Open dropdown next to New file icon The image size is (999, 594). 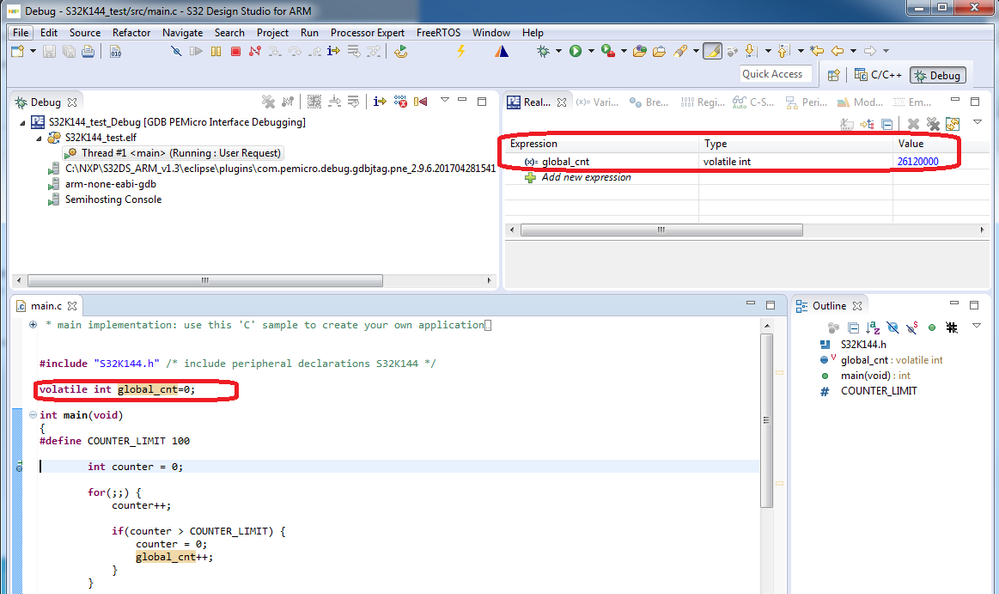pos(32,51)
